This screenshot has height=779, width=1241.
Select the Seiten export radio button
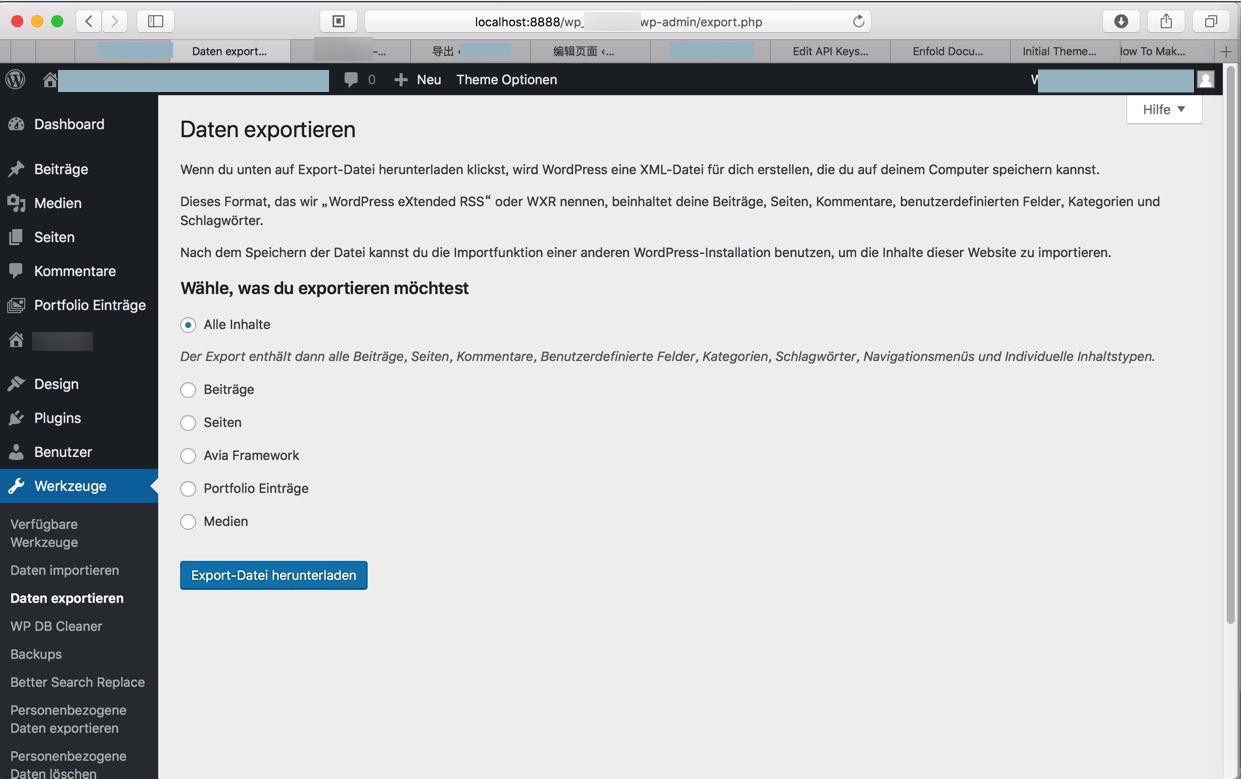[188, 423]
